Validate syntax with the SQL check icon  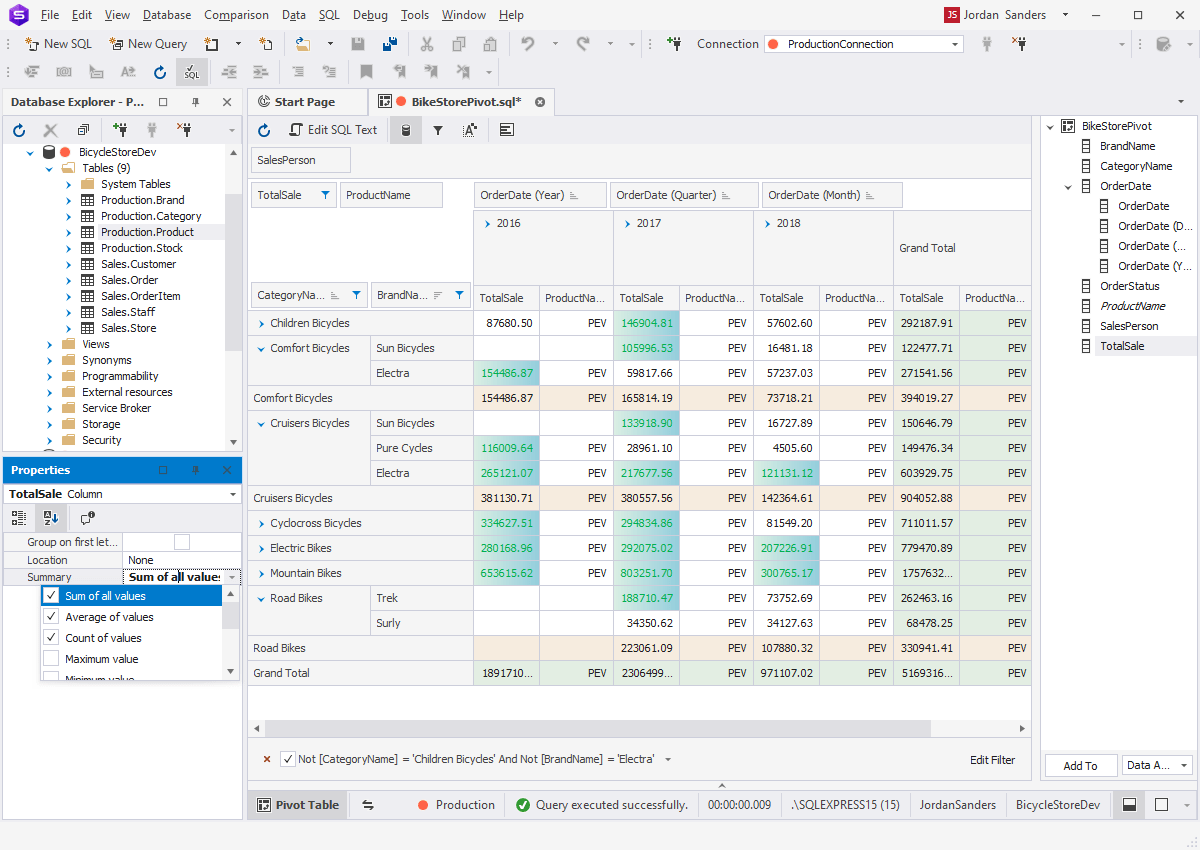point(191,72)
